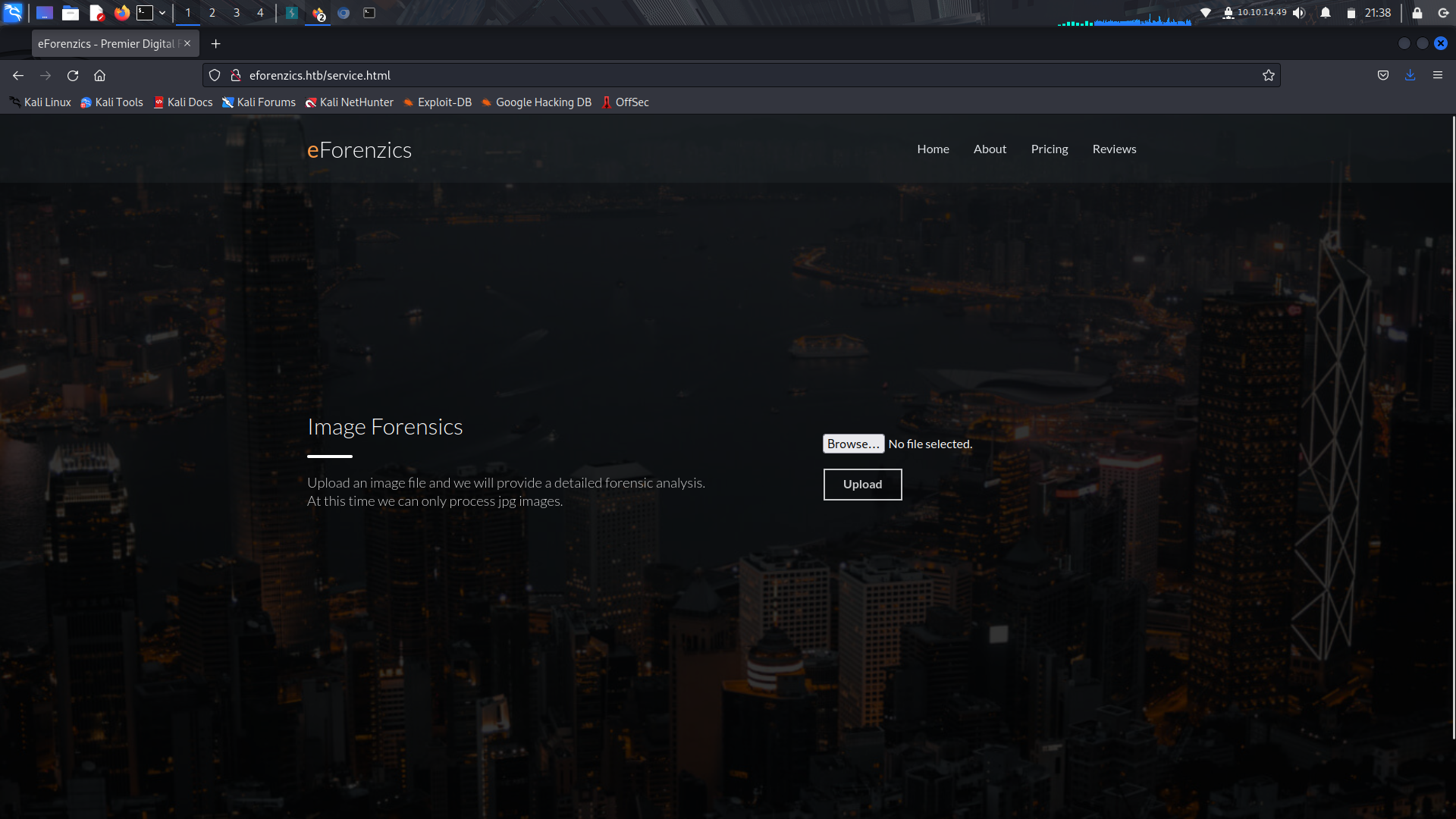Bookmark this page with star icon

click(1268, 75)
